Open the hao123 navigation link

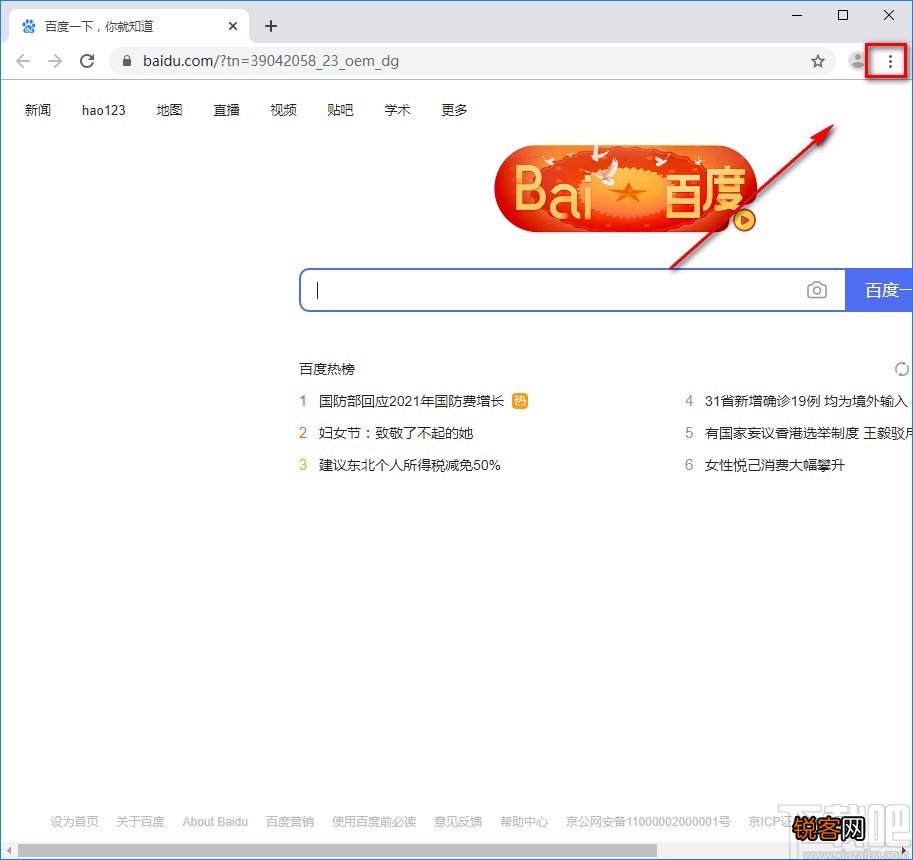tap(104, 110)
